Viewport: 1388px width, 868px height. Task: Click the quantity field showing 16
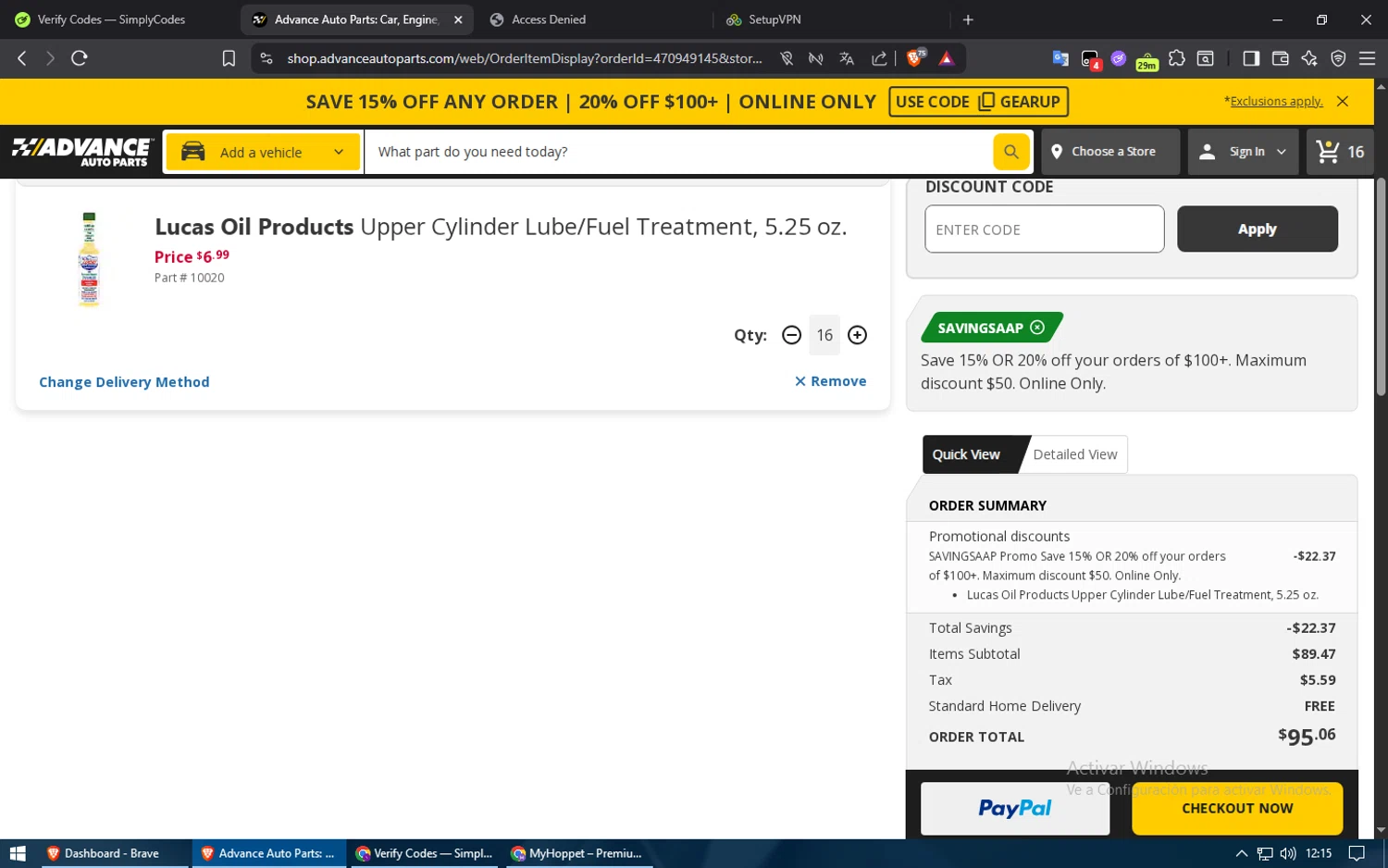pos(824,335)
